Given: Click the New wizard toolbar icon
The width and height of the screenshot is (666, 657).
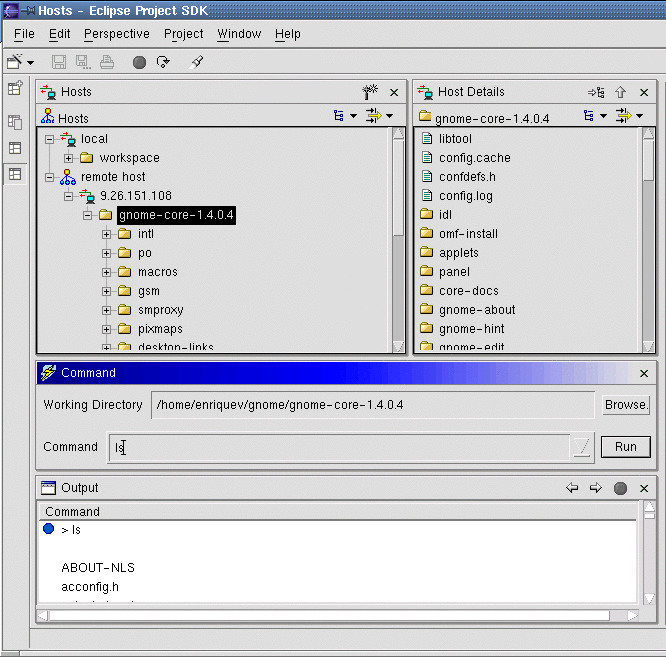Looking at the screenshot, I should tap(15, 62).
